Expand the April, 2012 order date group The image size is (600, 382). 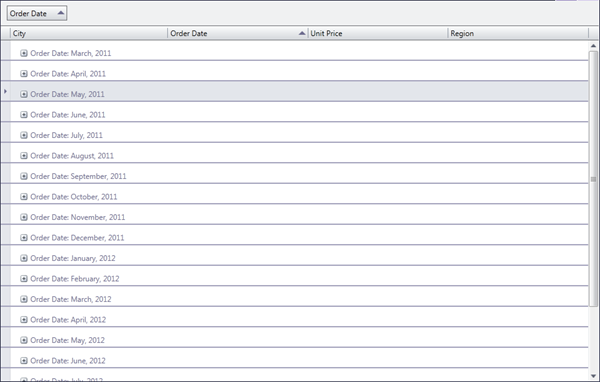[24, 320]
